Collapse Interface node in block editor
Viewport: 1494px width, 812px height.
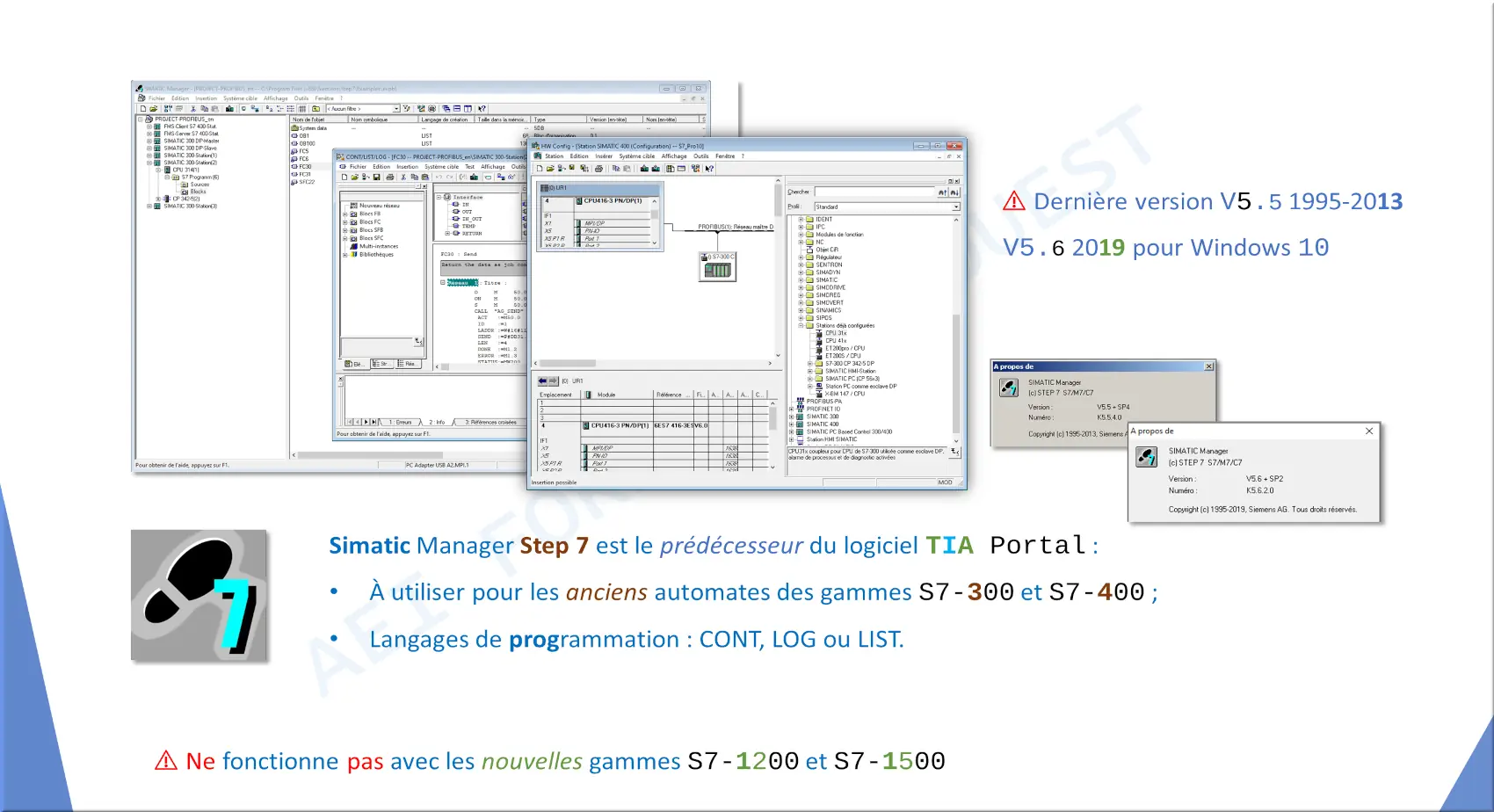pyautogui.click(x=439, y=198)
